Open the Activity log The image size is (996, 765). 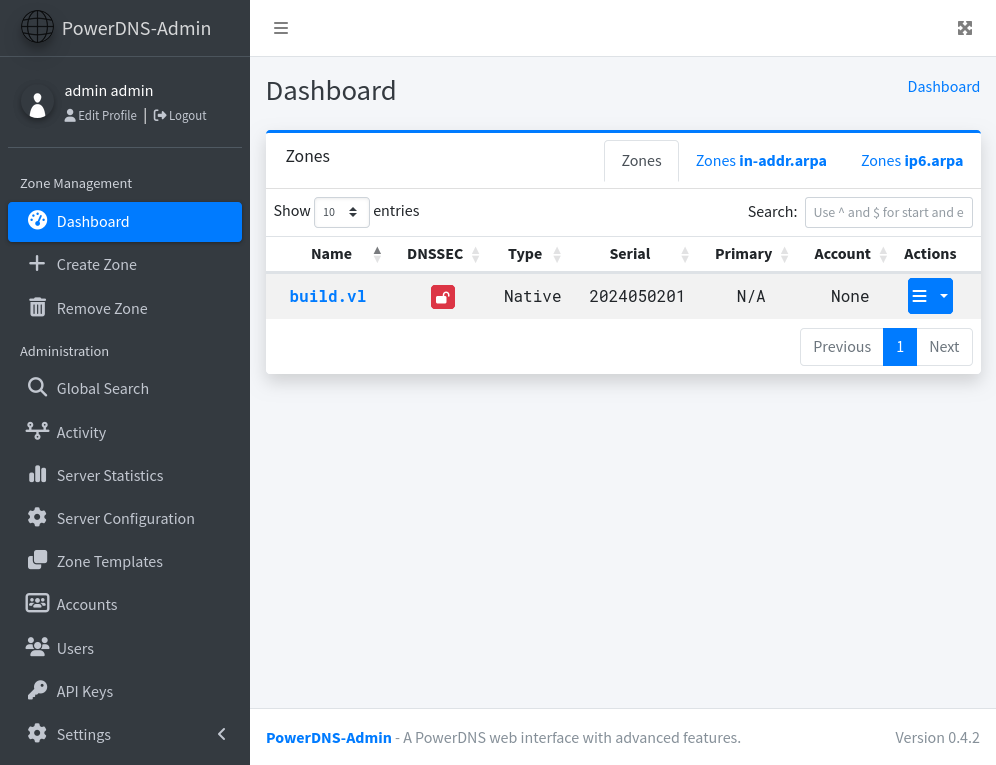(x=81, y=433)
